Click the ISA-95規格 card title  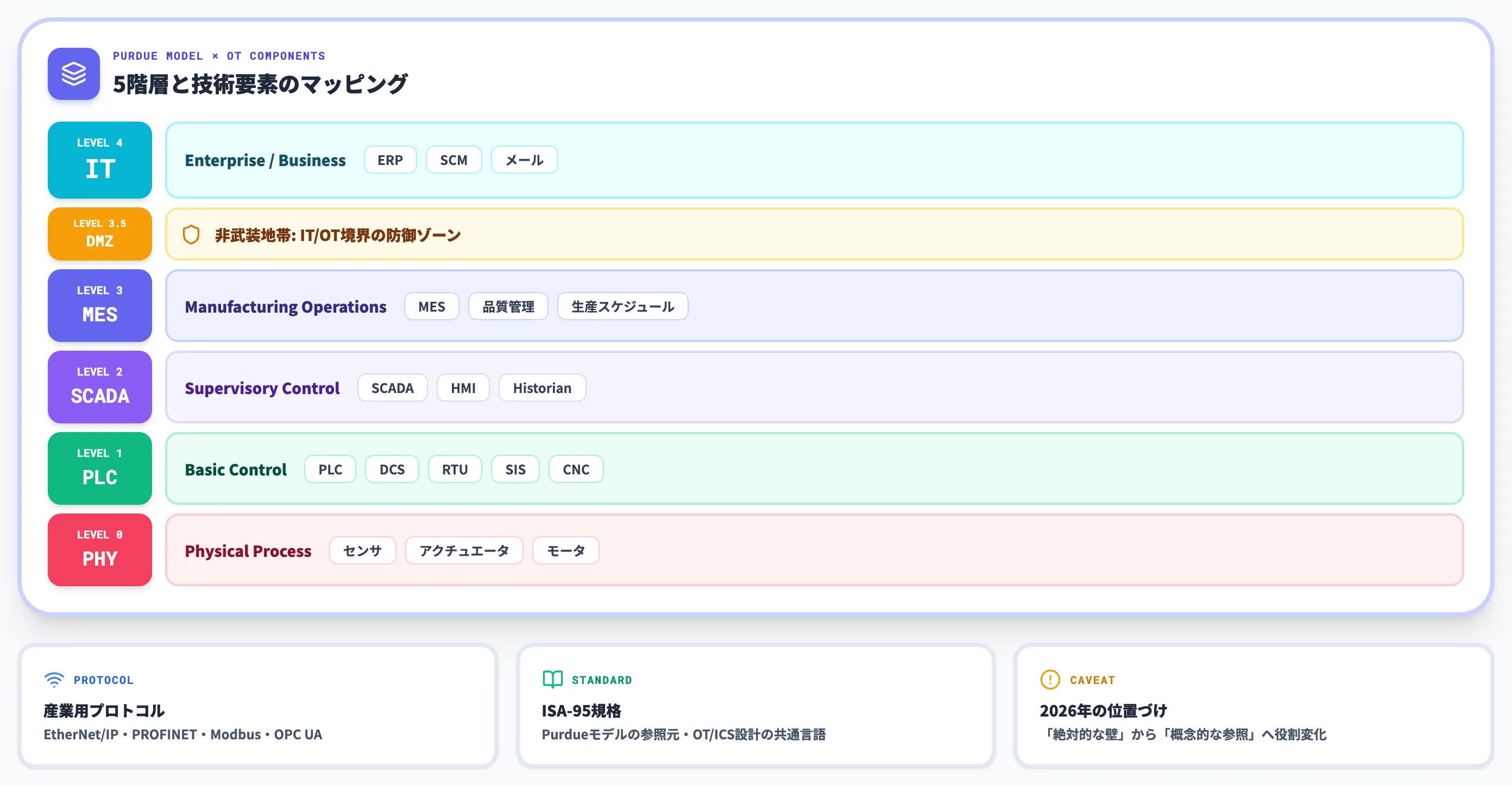582,711
